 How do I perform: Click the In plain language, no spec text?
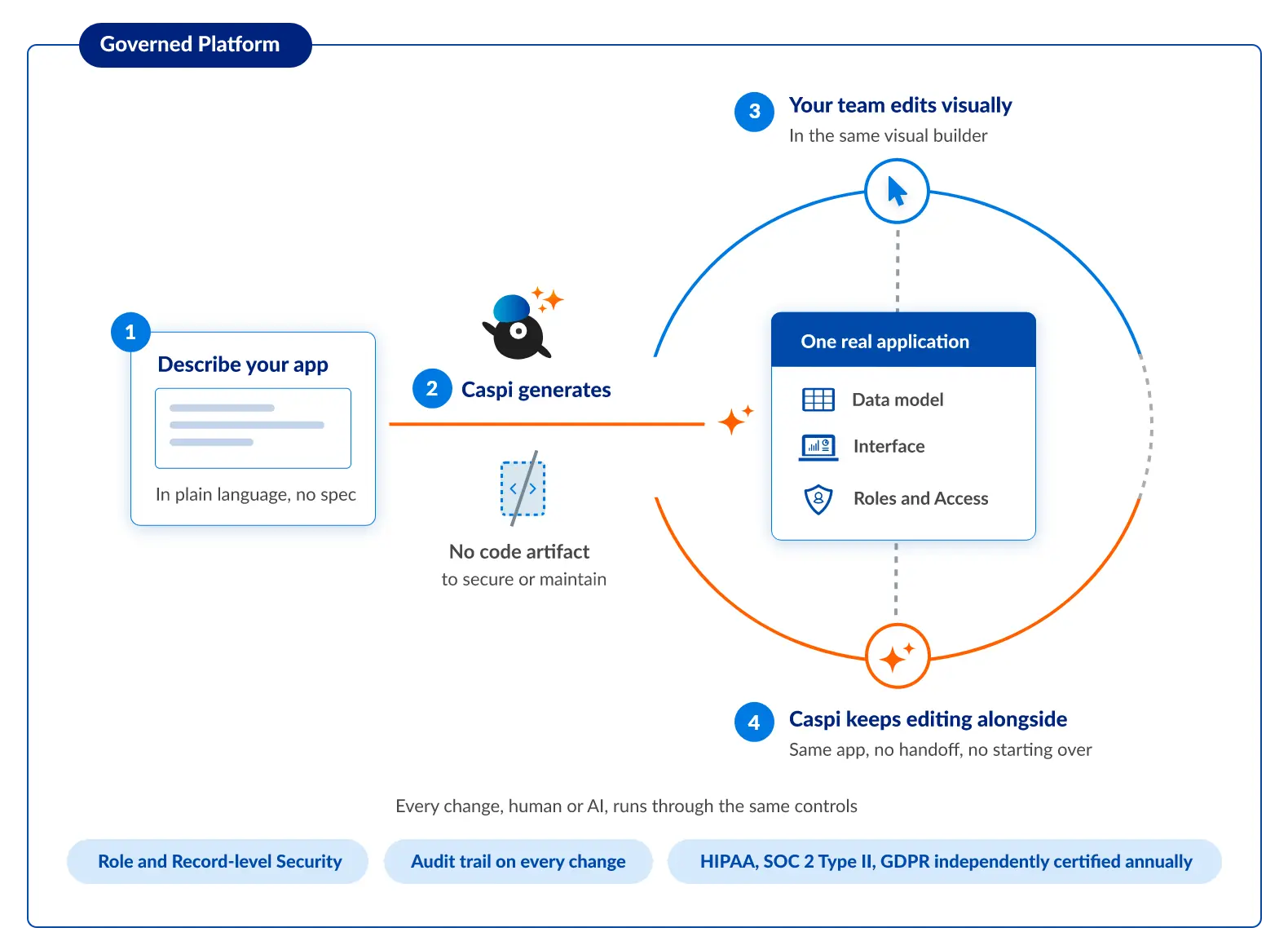[256, 495]
